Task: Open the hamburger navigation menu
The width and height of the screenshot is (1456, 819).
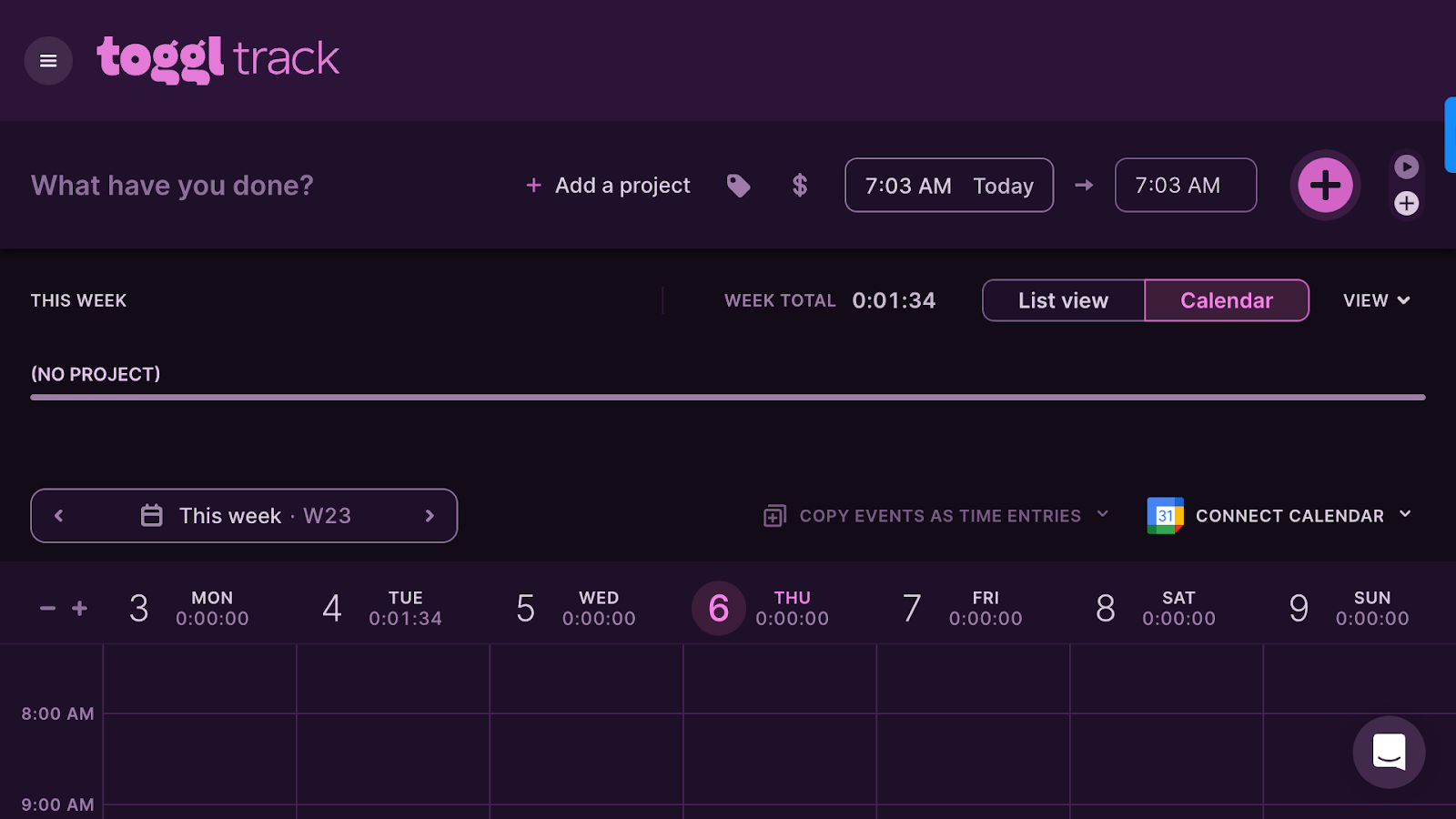Action: (x=48, y=61)
